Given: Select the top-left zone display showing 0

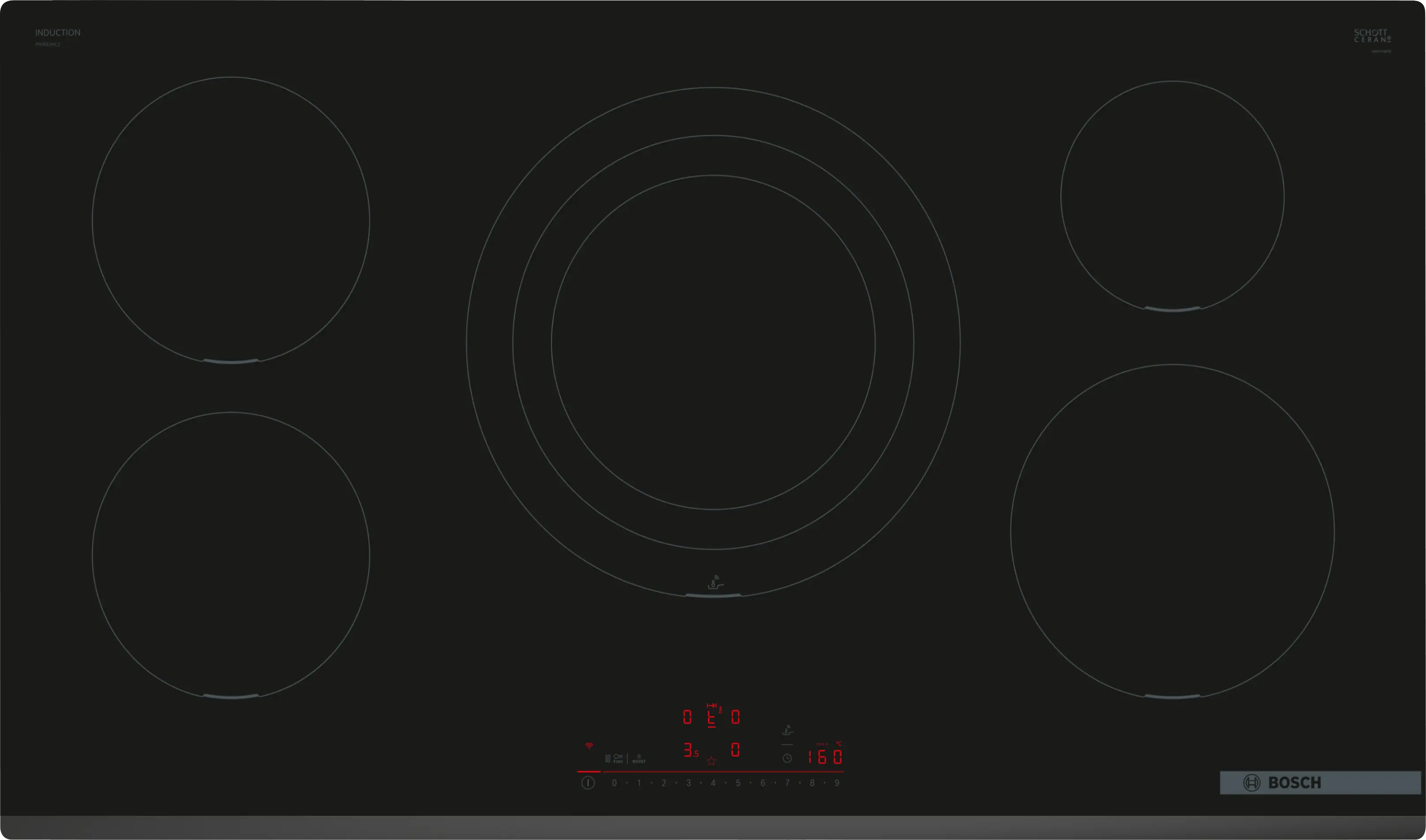Looking at the screenshot, I should (687, 717).
